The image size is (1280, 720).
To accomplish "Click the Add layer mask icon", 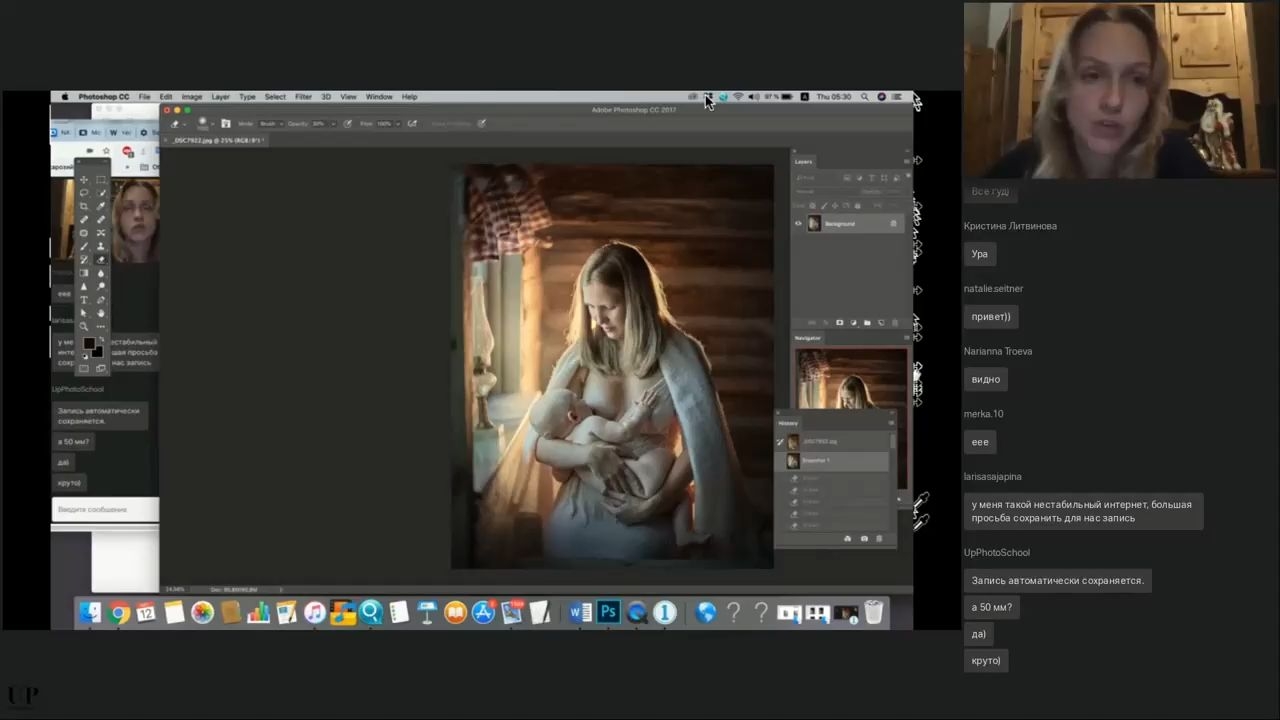I will pos(839,323).
